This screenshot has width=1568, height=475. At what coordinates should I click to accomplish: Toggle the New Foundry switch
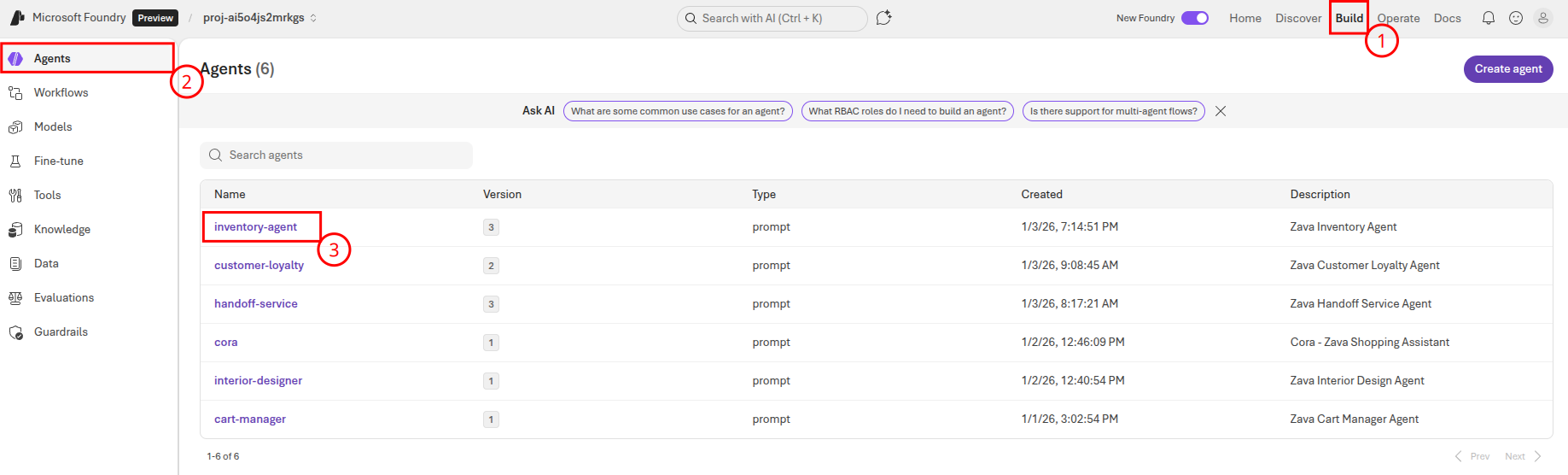tap(1195, 18)
